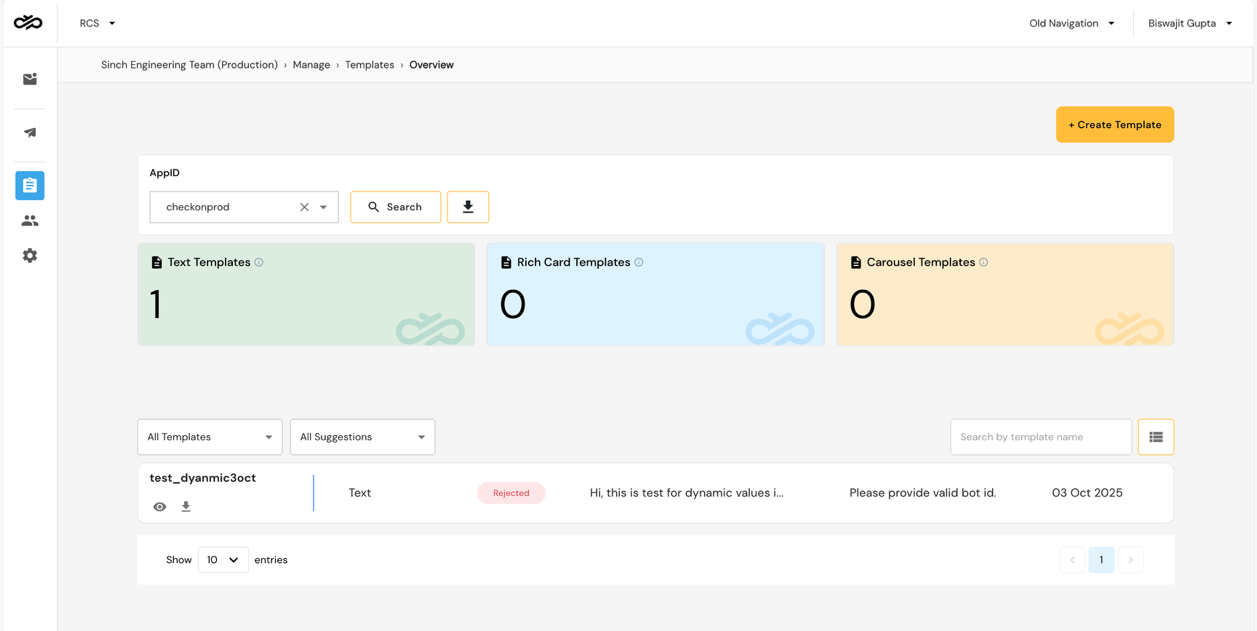Open the contacts people sidebar icon

click(30, 220)
